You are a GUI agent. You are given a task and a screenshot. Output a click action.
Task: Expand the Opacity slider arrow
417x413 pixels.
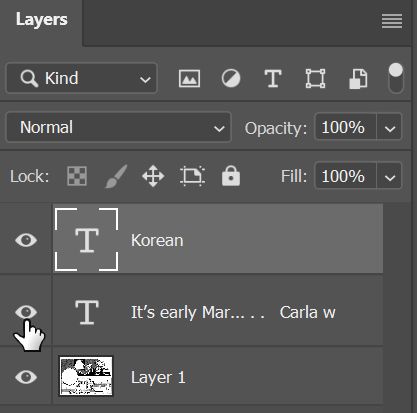tap(389, 128)
